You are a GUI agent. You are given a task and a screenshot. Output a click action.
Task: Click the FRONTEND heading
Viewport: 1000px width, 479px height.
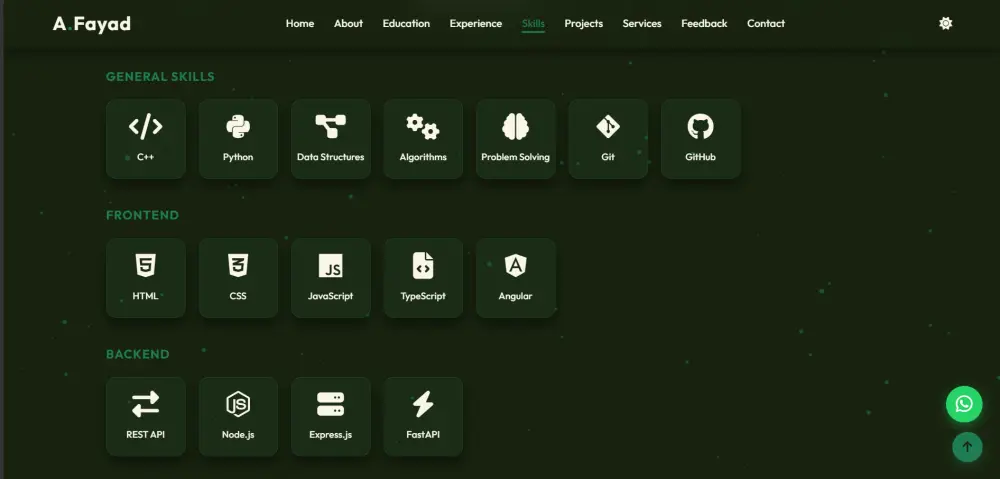coord(142,215)
